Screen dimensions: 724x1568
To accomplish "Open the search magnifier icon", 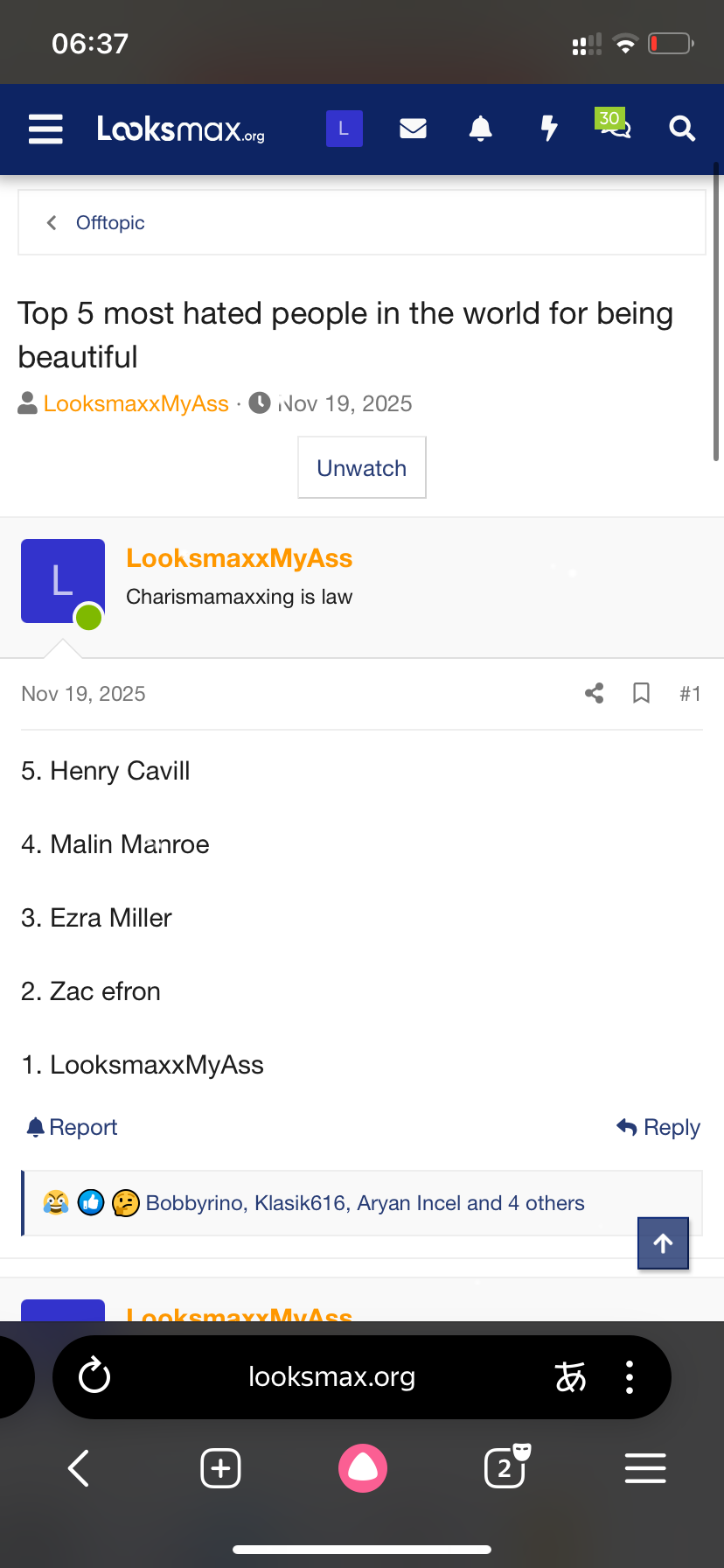I will point(682,129).
